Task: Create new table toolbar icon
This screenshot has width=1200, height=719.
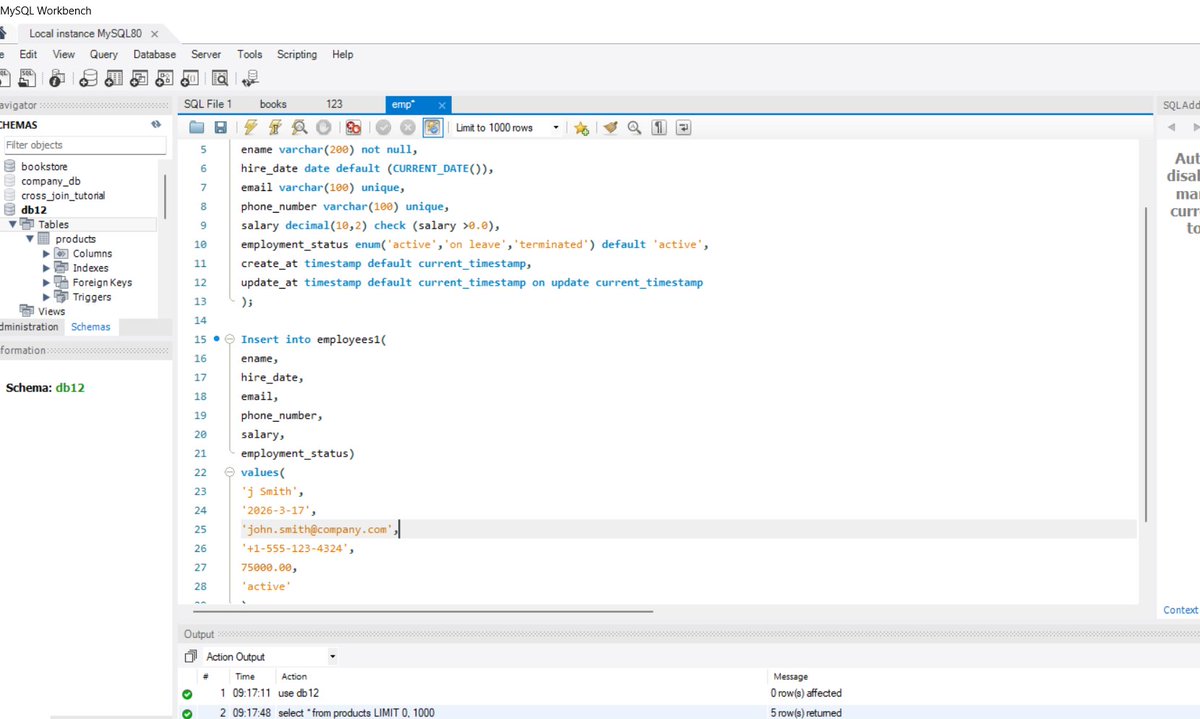Action: [x=114, y=77]
